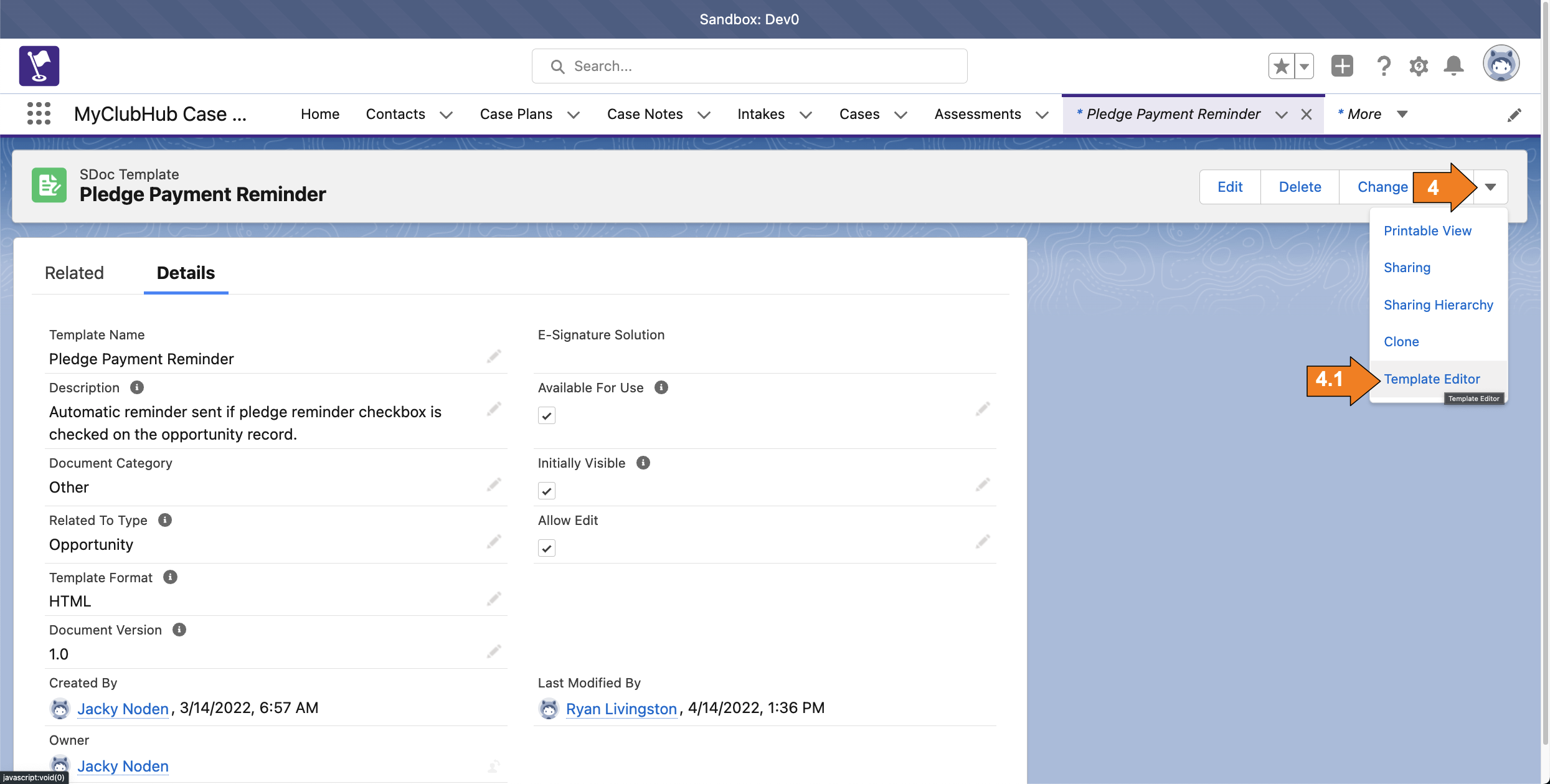This screenshot has width=1550, height=784.
Task: Click the favorites star icon
Action: click(x=1280, y=65)
